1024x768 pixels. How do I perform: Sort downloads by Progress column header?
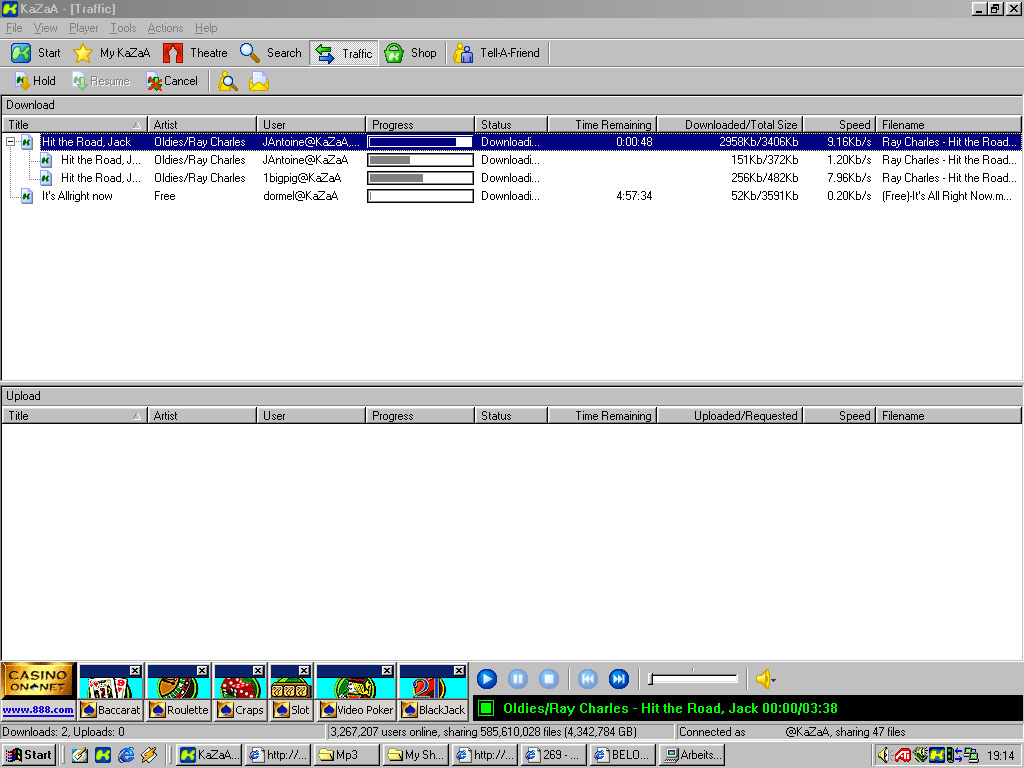(x=421, y=125)
